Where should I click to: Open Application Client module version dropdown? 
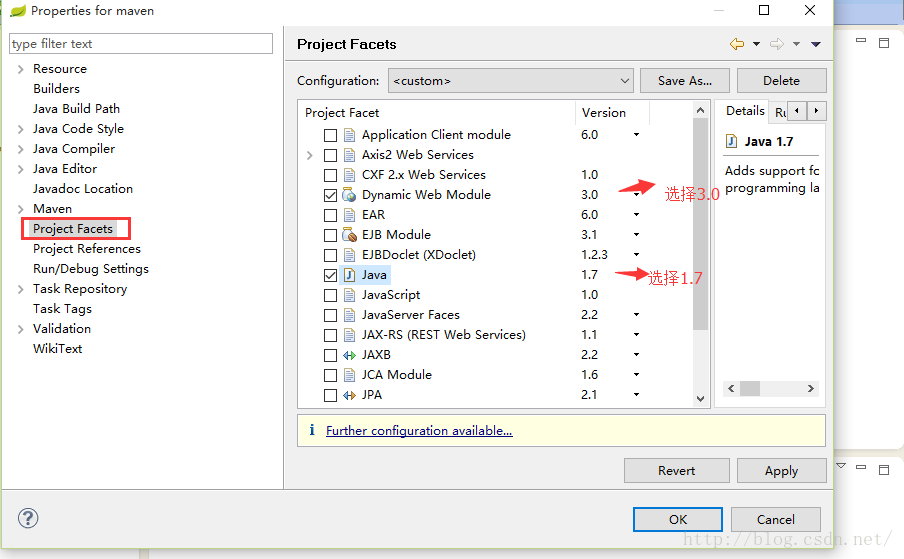click(636, 134)
